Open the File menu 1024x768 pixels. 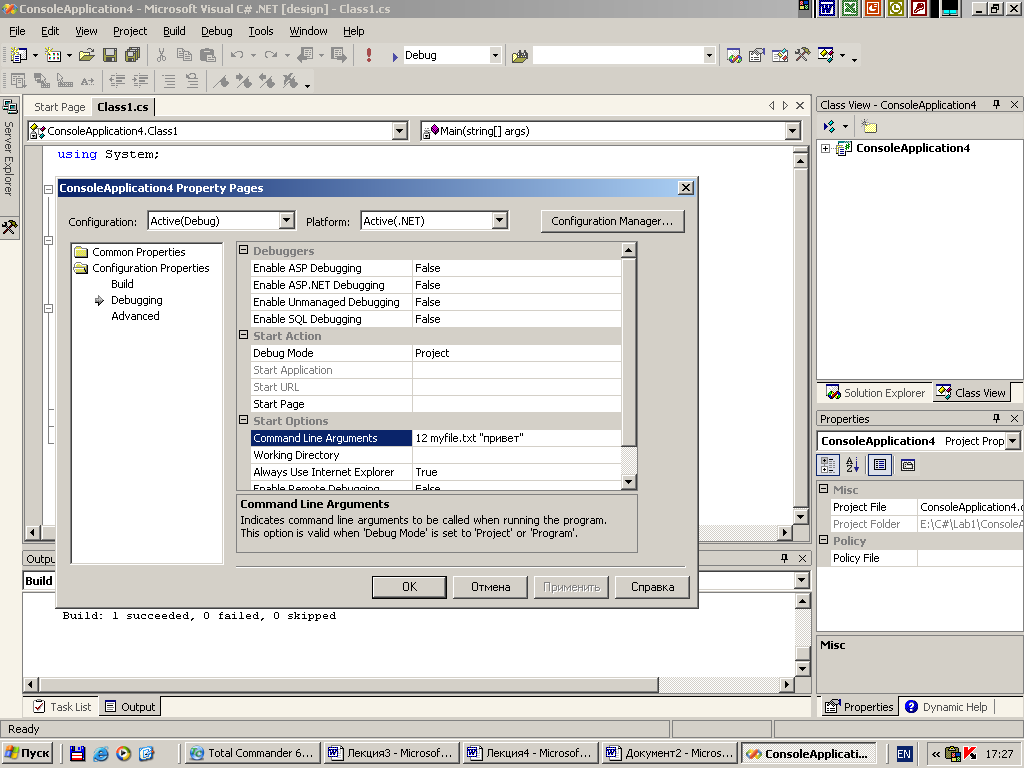[17, 31]
